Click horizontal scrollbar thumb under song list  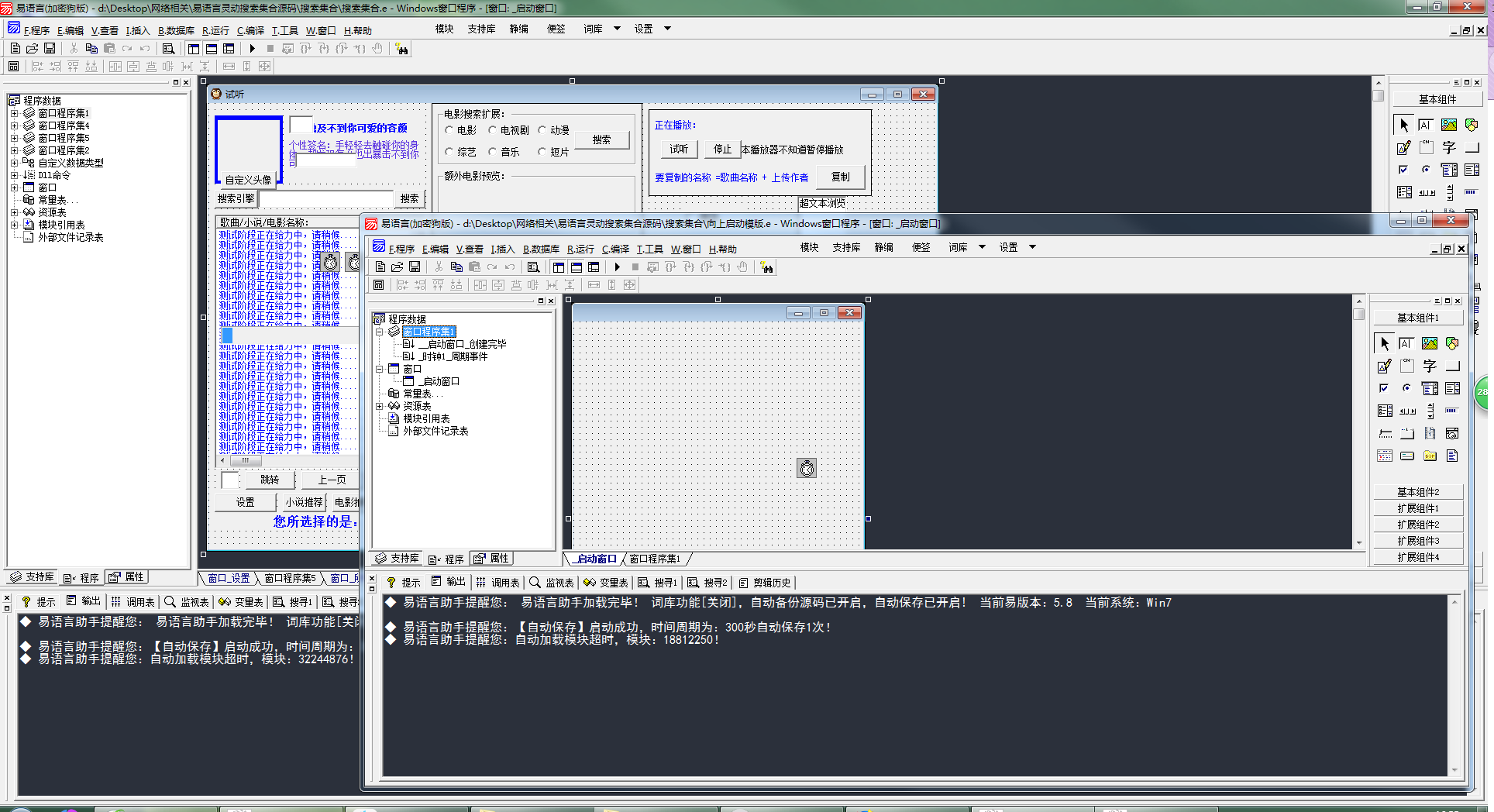pos(245,460)
